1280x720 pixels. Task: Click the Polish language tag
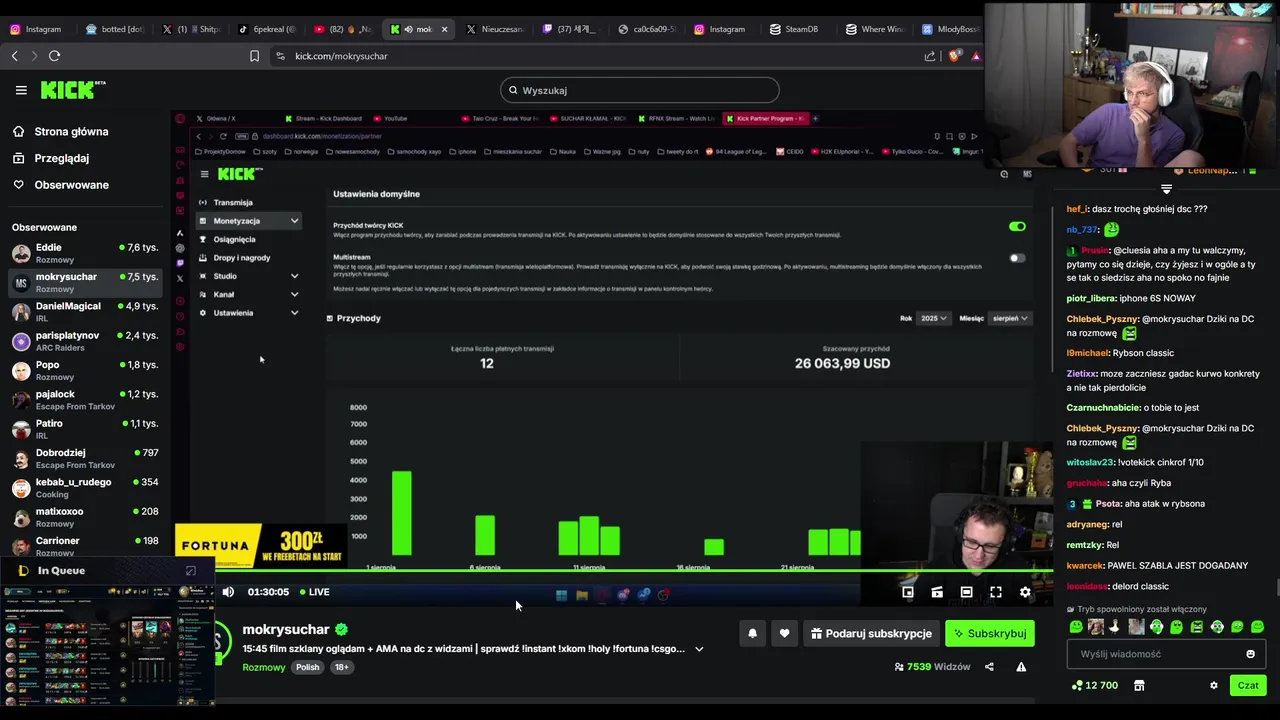308,667
